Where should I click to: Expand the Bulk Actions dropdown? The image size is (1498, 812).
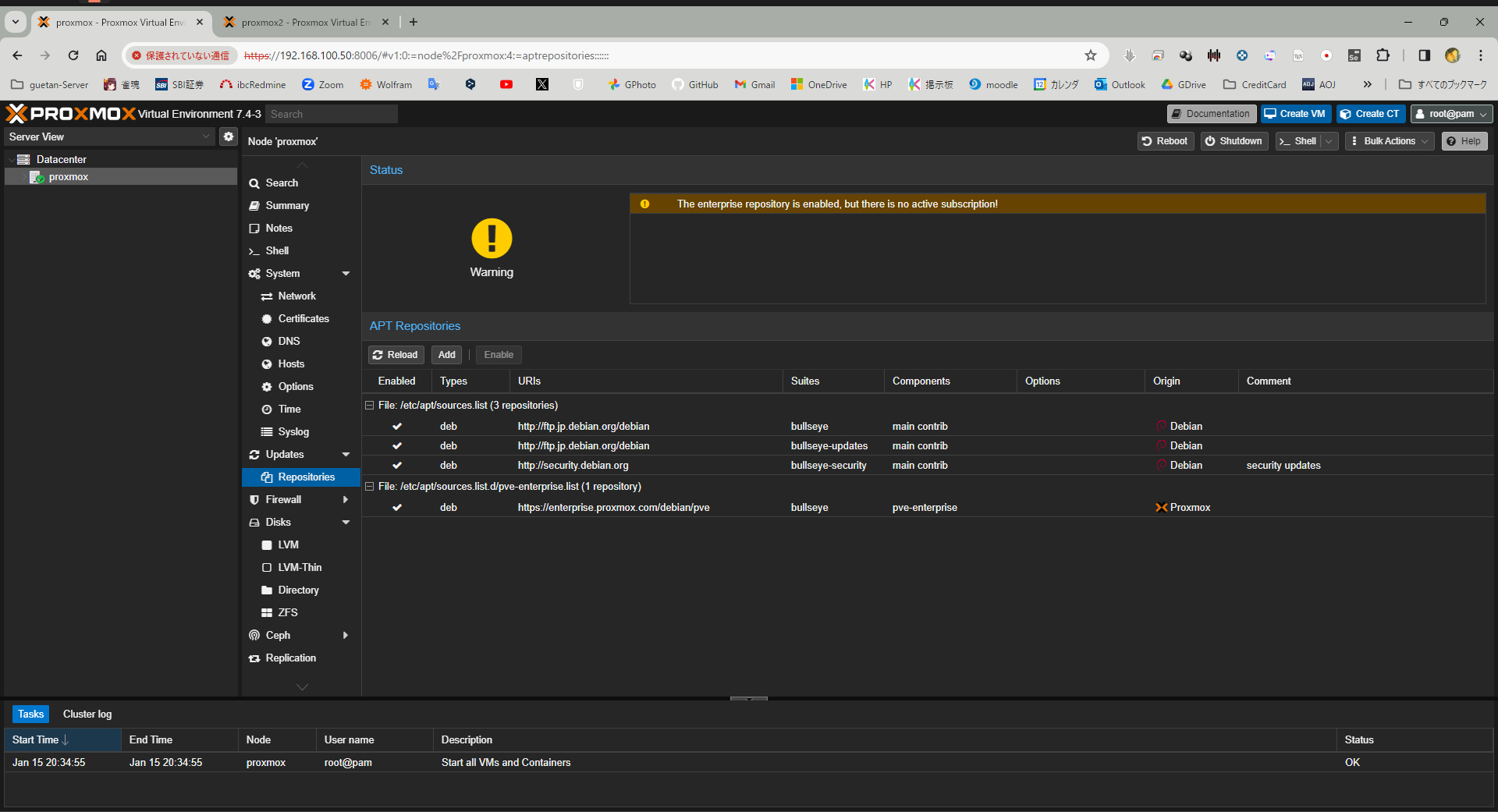(x=1390, y=141)
